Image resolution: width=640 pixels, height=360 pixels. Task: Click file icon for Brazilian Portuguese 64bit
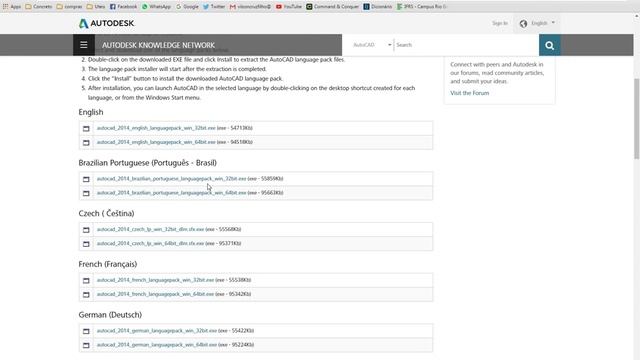86,193
